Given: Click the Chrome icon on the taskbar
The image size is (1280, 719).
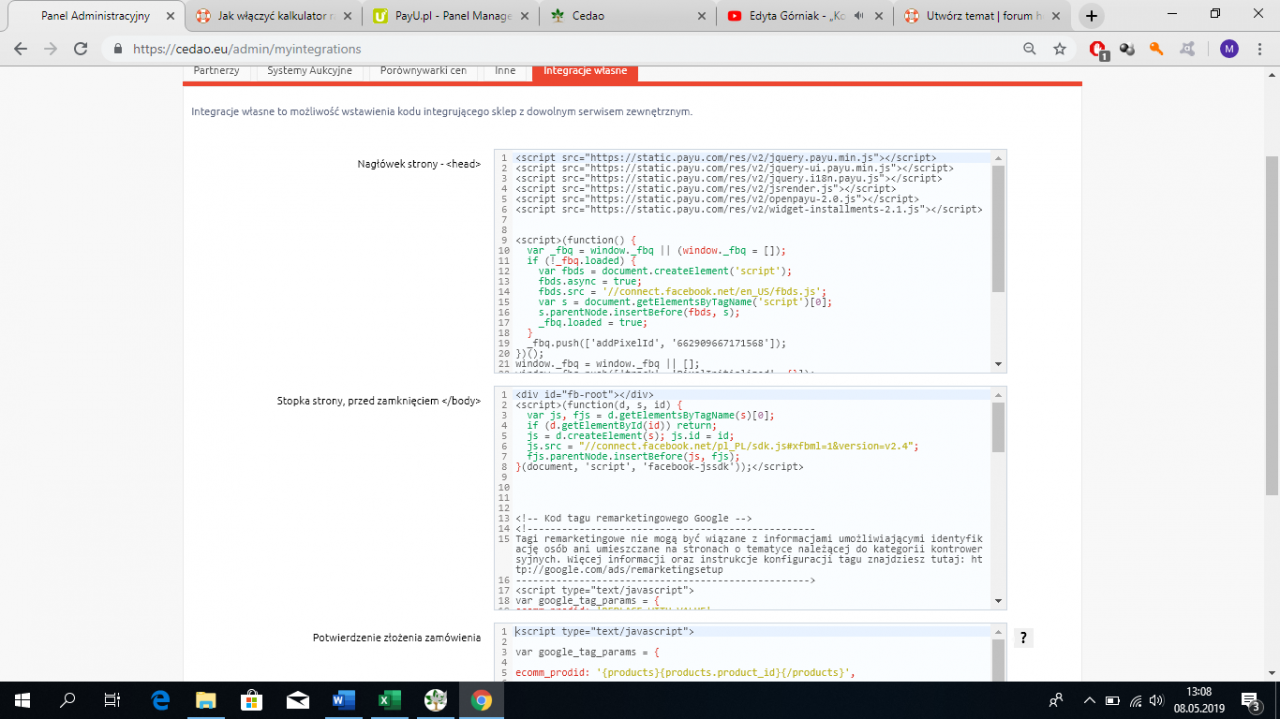Looking at the screenshot, I should coord(482,700).
